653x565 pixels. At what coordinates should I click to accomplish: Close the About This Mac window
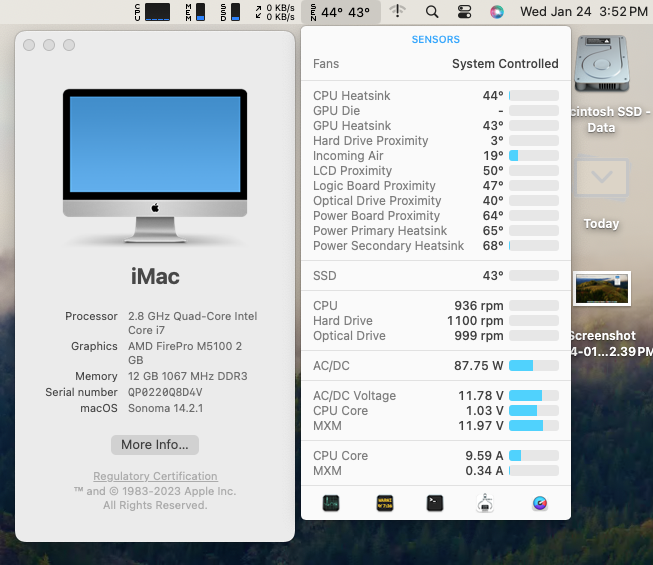29,45
